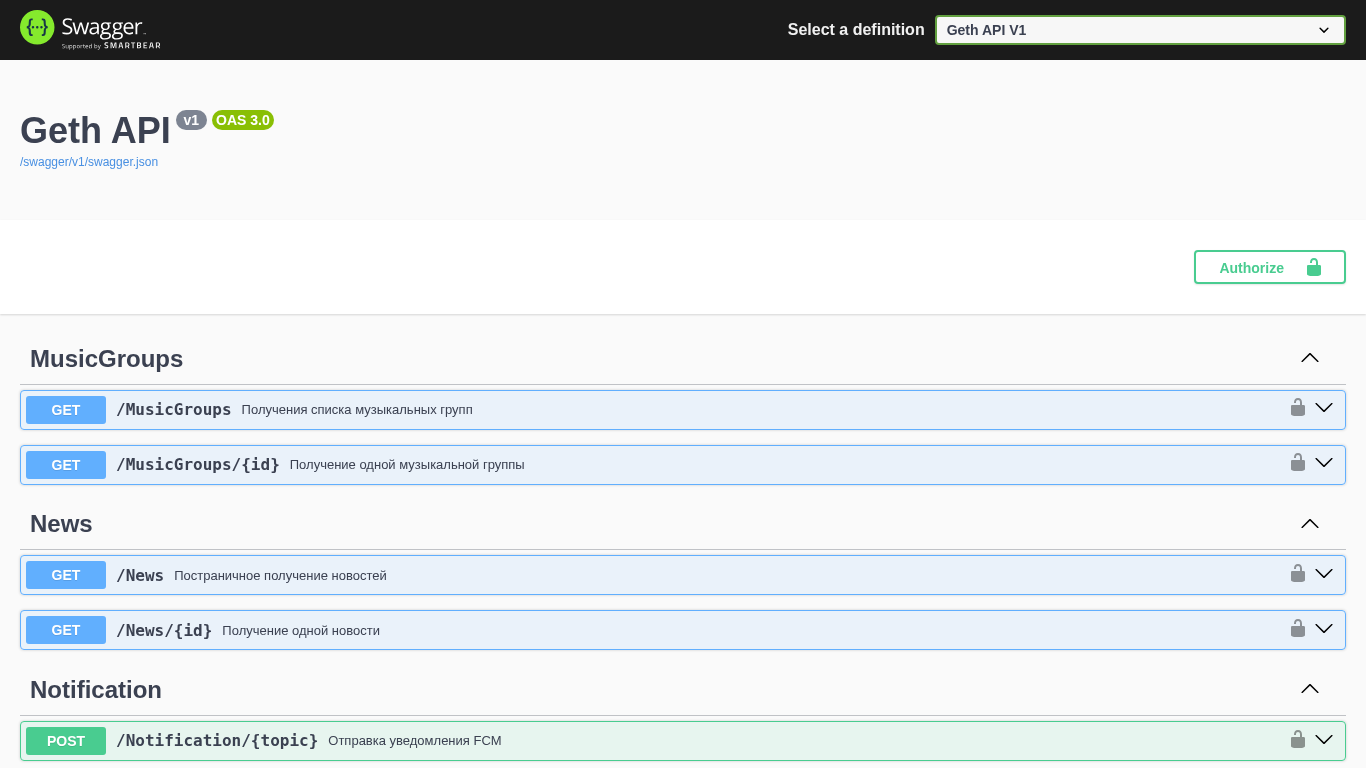Screen dimensions: 1366x768
Task: Collapse the MusicGroups section
Action: (1309, 358)
